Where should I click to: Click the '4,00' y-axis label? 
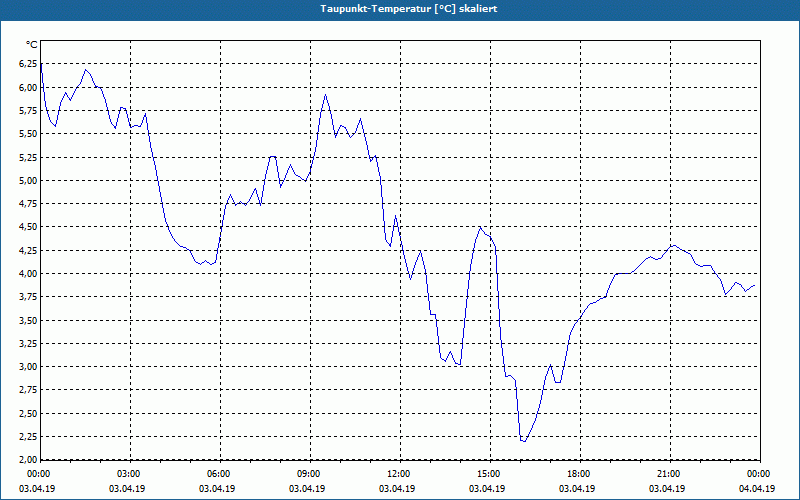(x=28, y=273)
